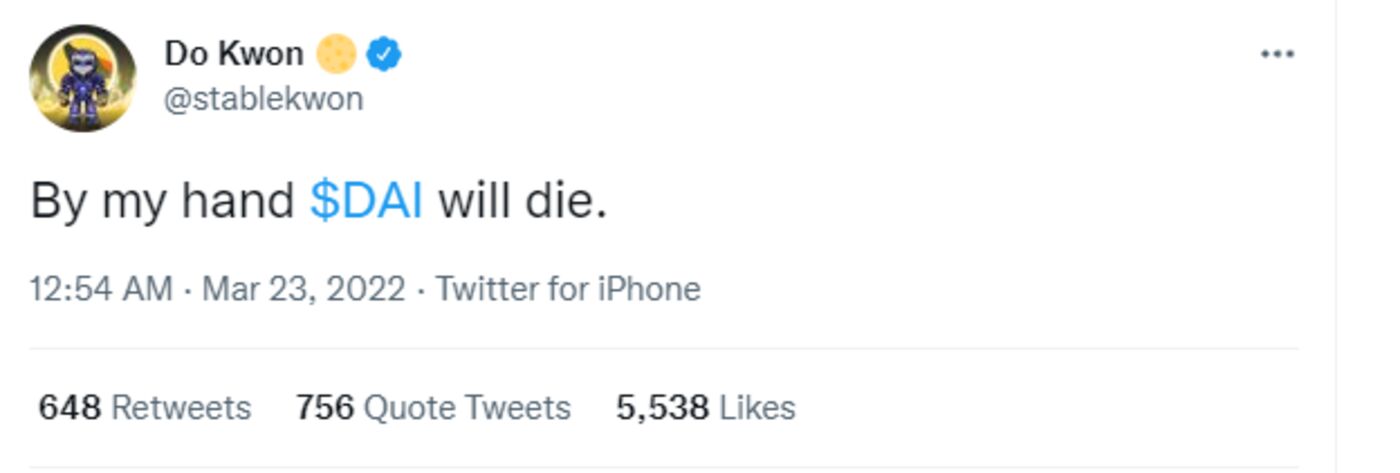
Task: Click the Quote Tweets label
Action: point(467,408)
